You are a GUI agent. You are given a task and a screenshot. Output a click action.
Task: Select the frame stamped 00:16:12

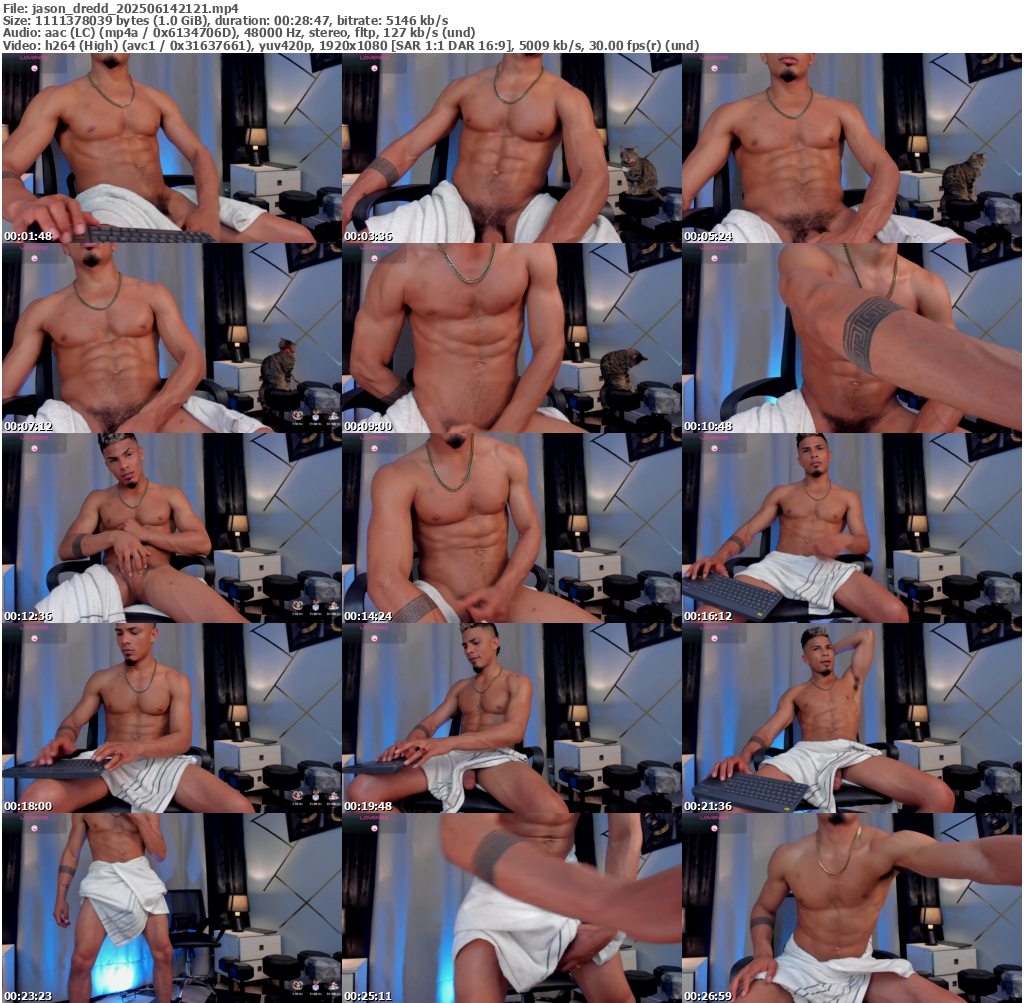[x=851, y=528]
